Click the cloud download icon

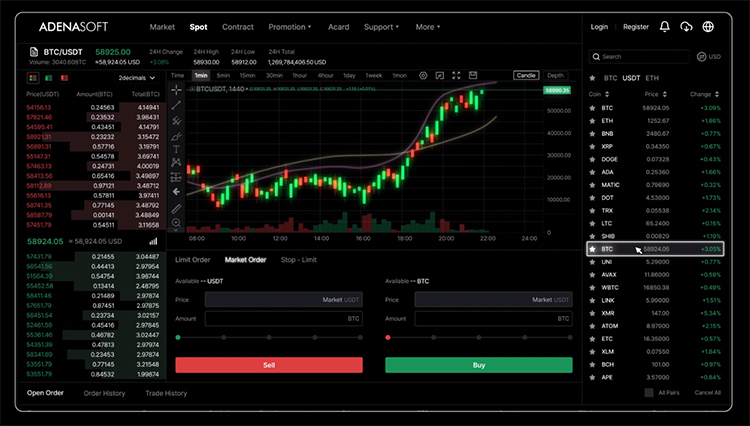pos(686,27)
